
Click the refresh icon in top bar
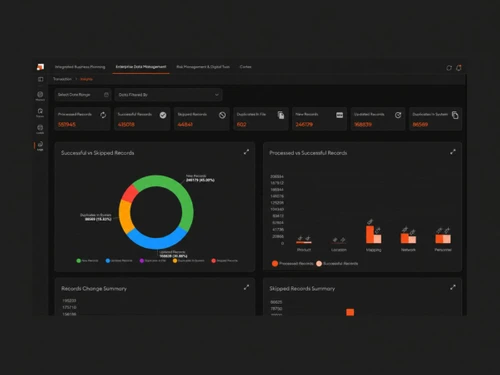[x=449, y=68]
